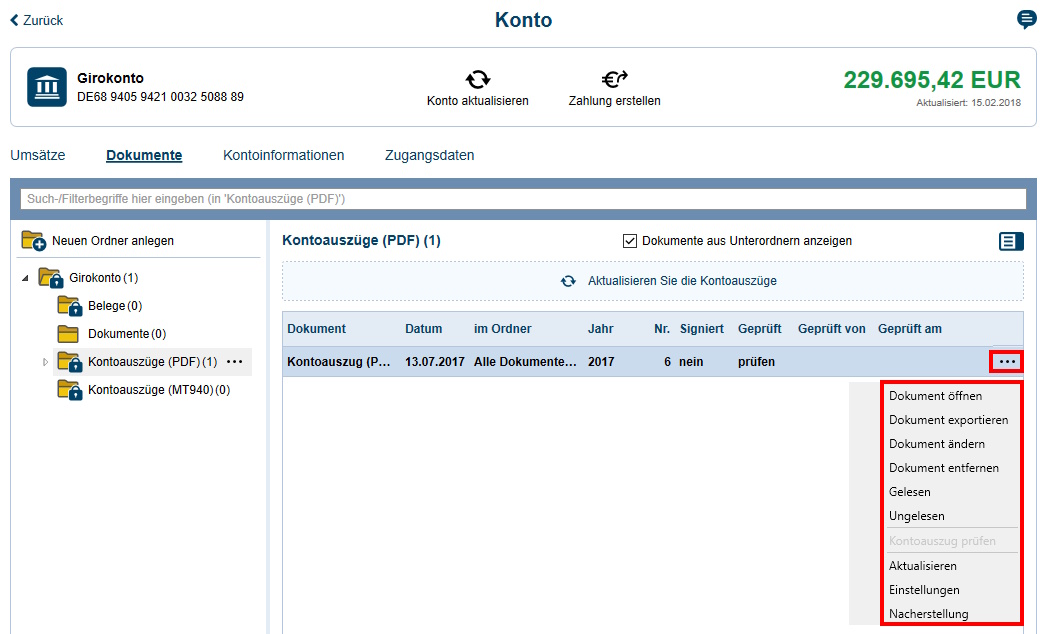1045x634 pixels.
Task: Switch to the Umsätze tab
Action: pyautogui.click(x=37, y=155)
